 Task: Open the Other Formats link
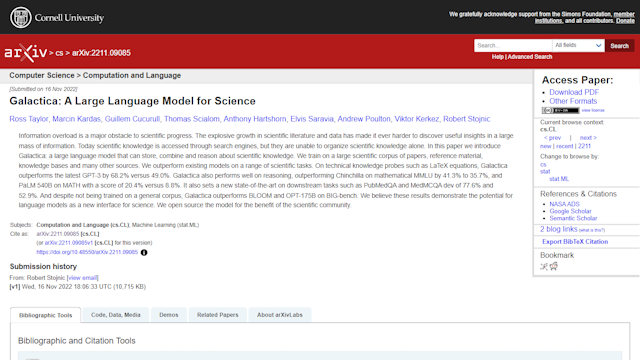(x=573, y=101)
